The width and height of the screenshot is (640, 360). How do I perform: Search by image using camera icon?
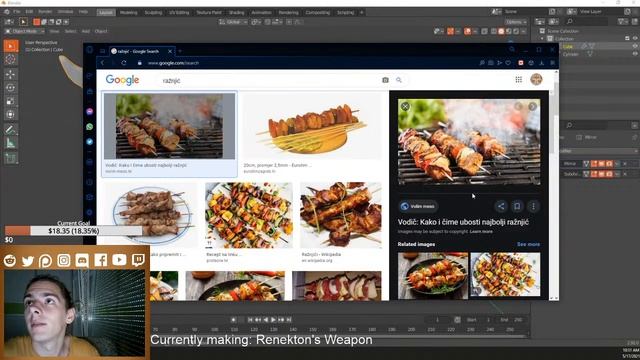(x=385, y=80)
